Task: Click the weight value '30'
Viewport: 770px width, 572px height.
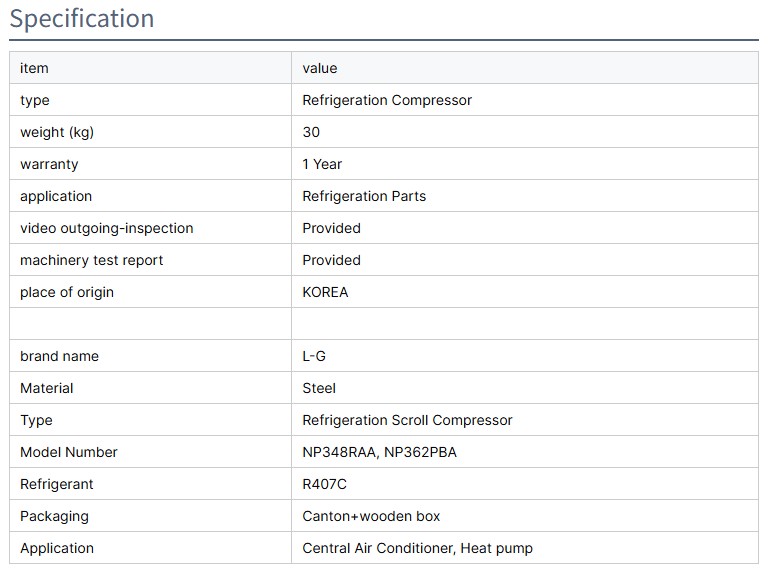Action: (311, 132)
